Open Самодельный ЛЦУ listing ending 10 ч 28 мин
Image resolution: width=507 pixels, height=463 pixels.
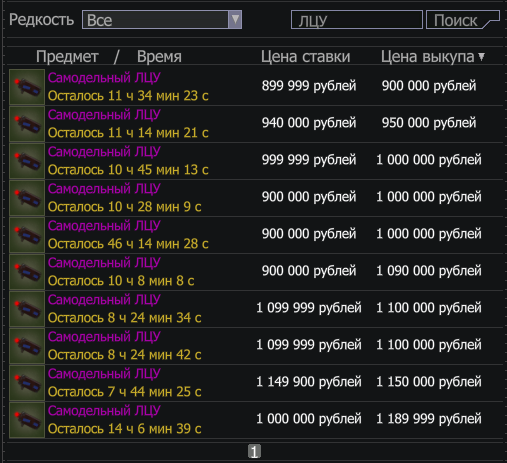(x=256, y=198)
